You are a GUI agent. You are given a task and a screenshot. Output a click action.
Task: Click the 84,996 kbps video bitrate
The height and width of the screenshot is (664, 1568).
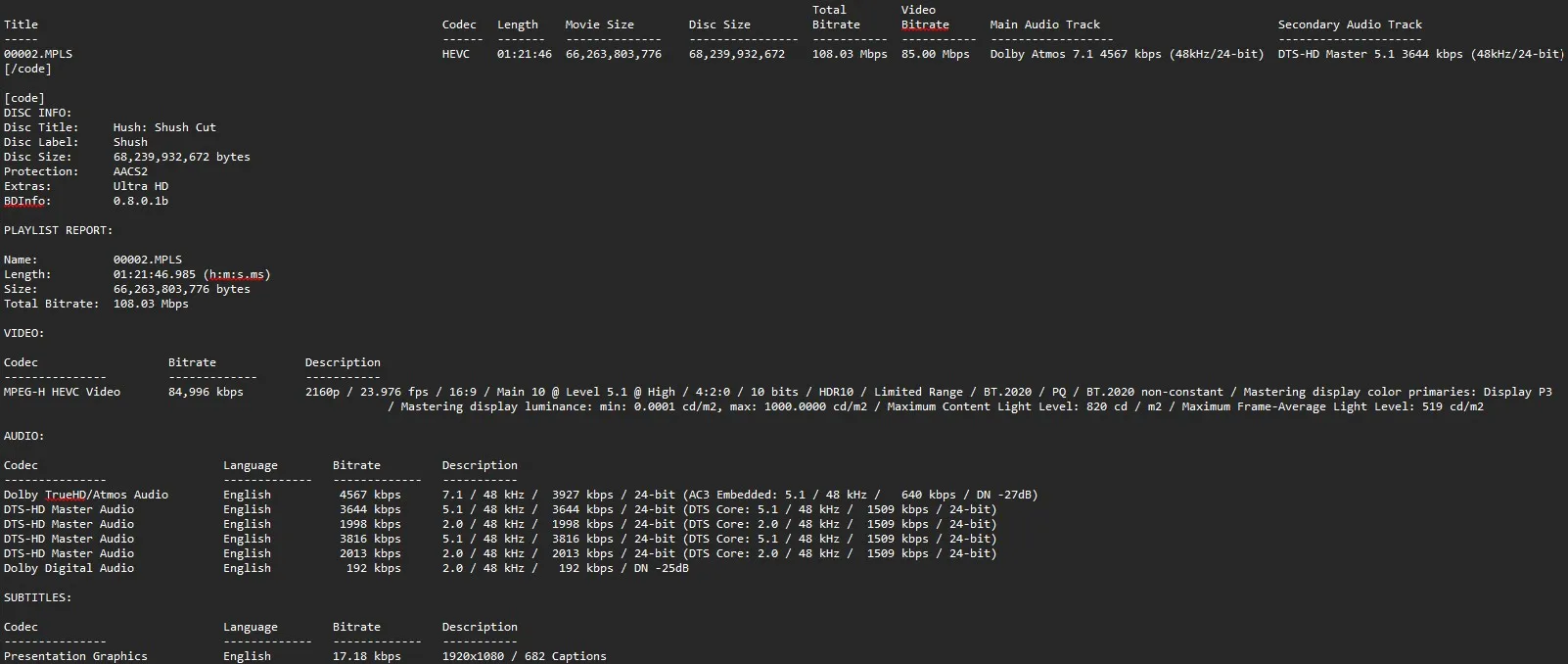click(206, 392)
